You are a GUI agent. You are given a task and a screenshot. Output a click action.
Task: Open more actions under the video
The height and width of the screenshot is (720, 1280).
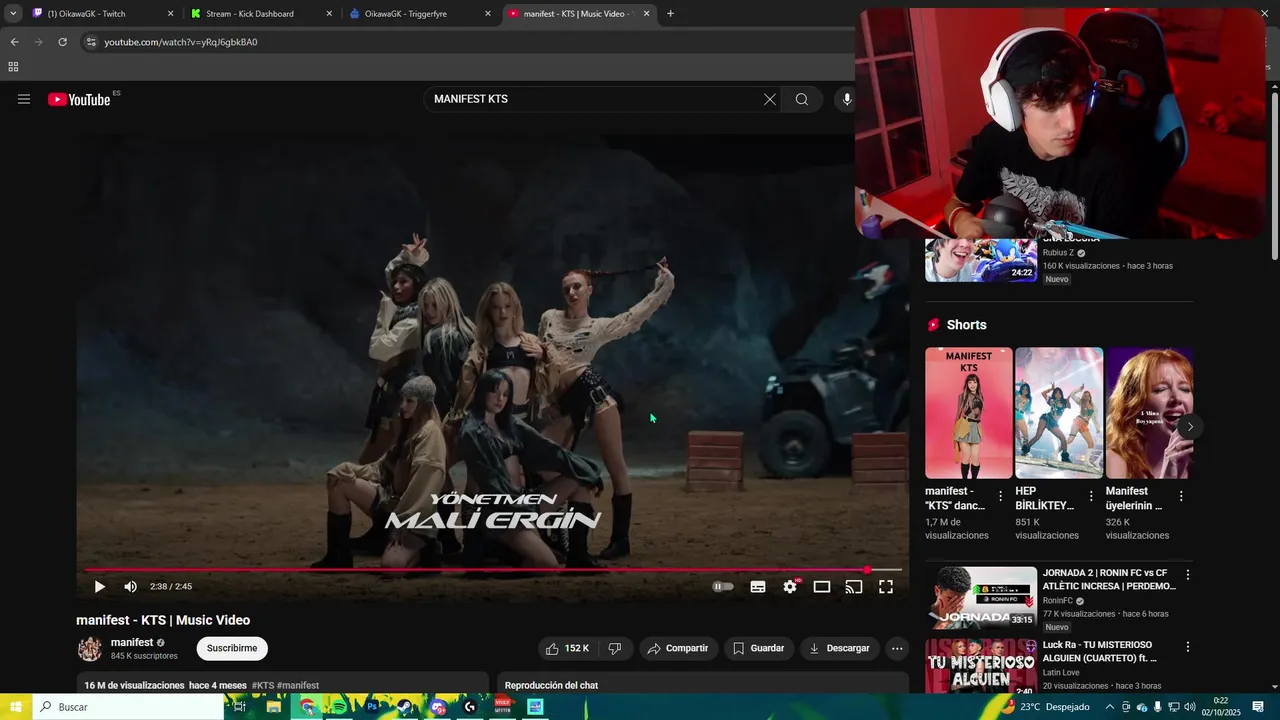point(897,648)
